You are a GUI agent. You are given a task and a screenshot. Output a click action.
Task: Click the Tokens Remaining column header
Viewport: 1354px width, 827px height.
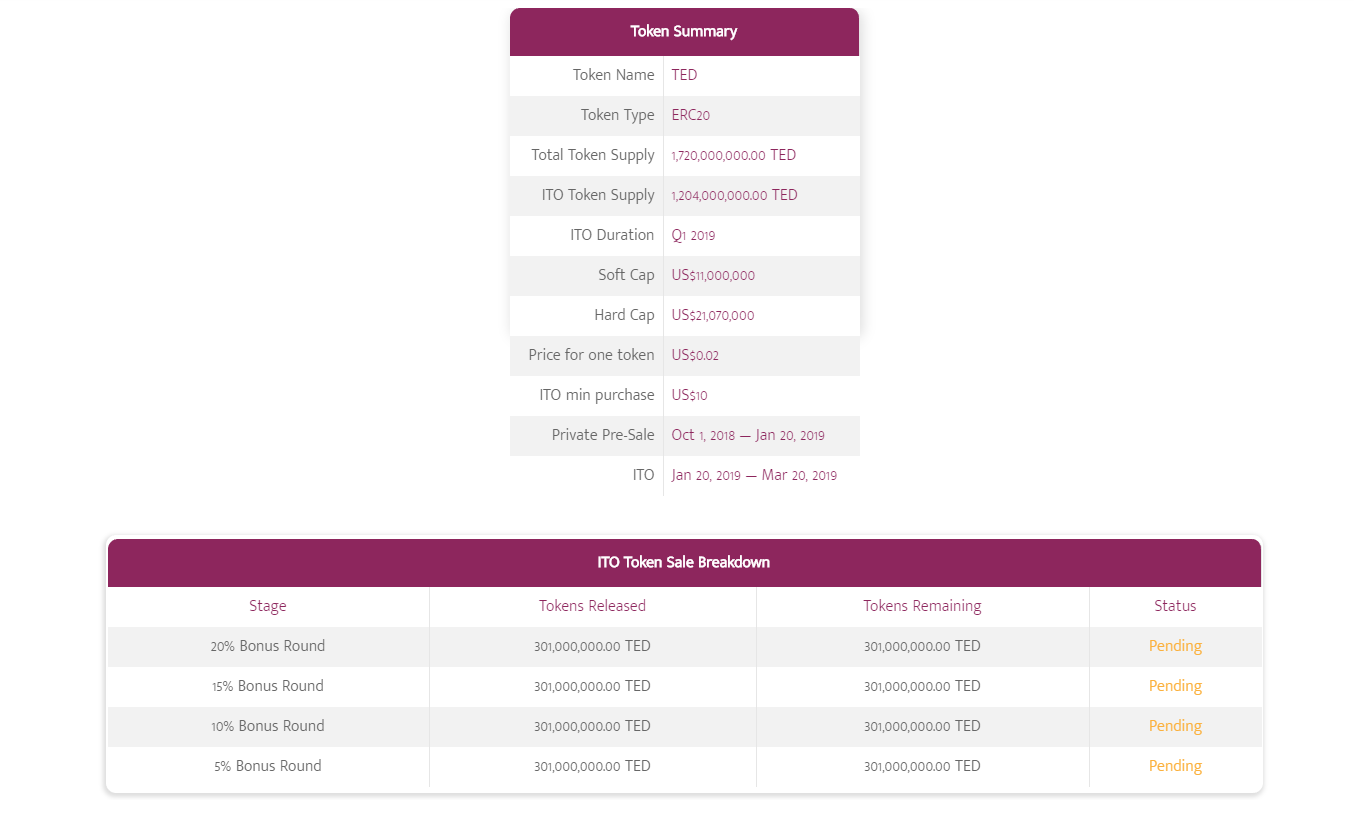pyautogui.click(x=922, y=606)
